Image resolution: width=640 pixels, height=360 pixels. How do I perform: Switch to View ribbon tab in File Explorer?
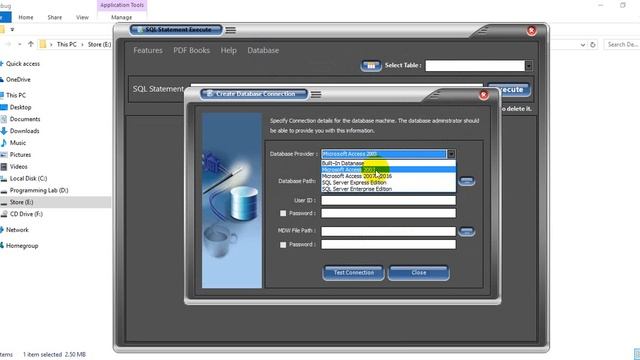(x=82, y=18)
